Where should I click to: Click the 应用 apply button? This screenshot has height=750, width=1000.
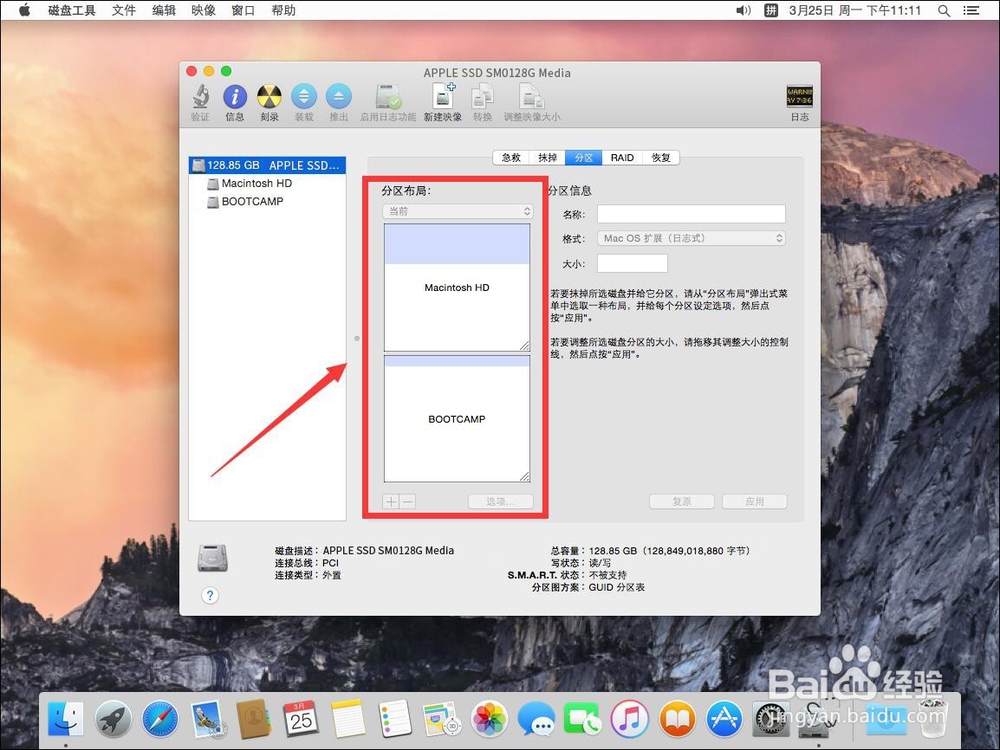pos(754,502)
